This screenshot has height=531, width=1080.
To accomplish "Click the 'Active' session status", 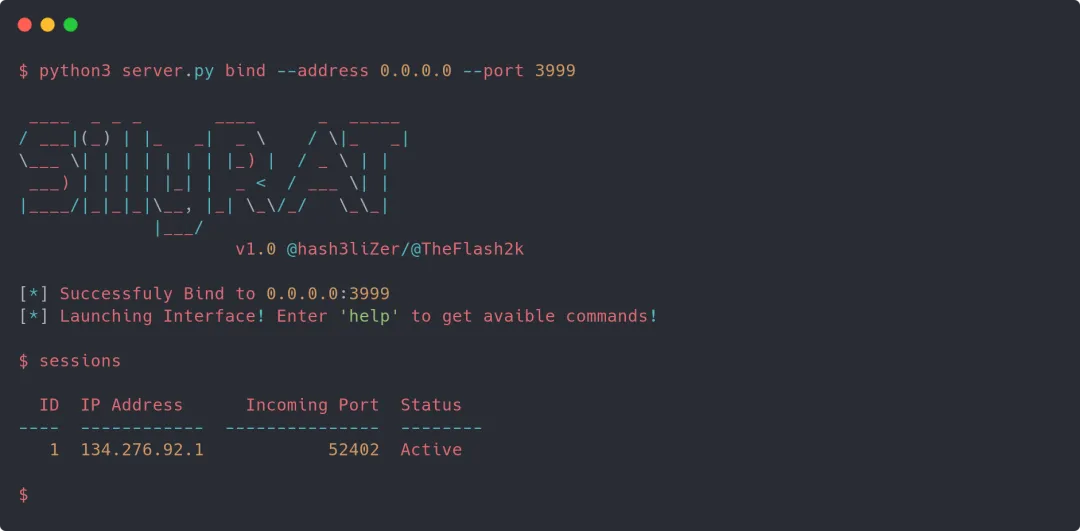I will pyautogui.click(x=431, y=450).
